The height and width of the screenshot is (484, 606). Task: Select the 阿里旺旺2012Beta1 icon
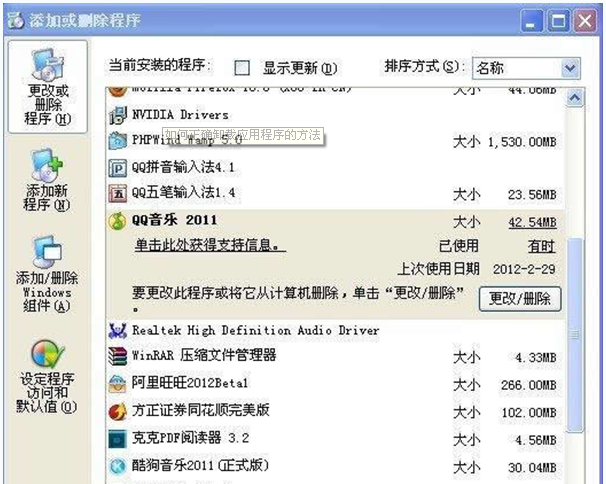point(117,384)
